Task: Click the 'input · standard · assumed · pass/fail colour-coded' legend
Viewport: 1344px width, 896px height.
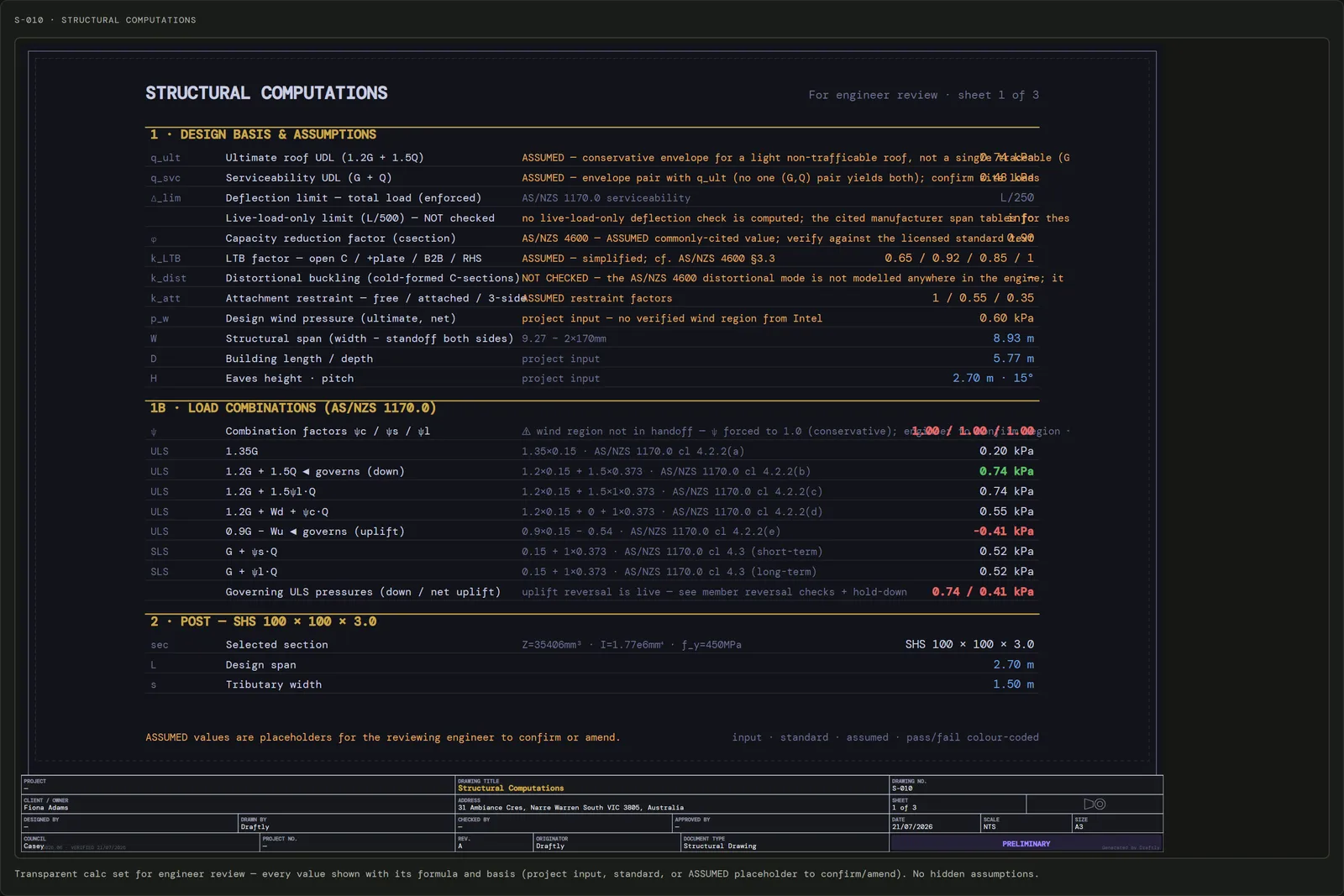Action: (885, 737)
